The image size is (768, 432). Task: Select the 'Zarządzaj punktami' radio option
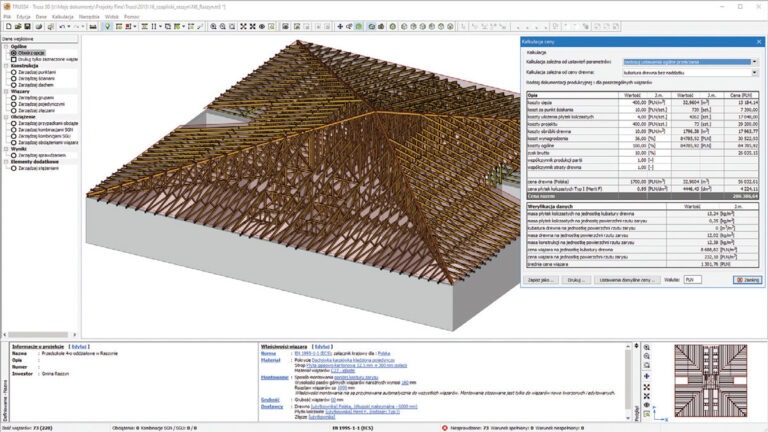[14, 72]
